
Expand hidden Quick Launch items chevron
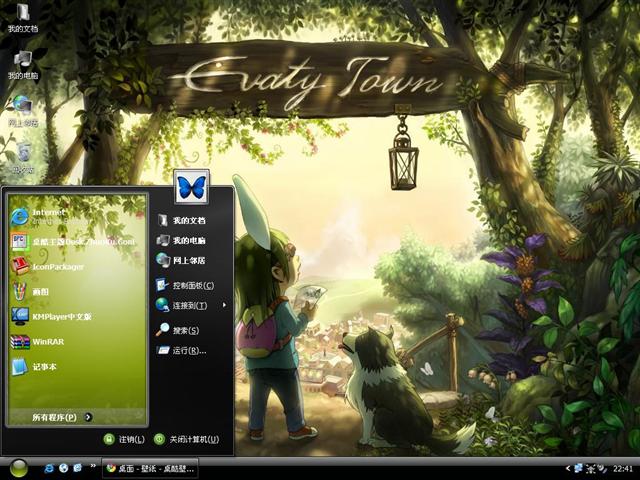tap(93, 466)
